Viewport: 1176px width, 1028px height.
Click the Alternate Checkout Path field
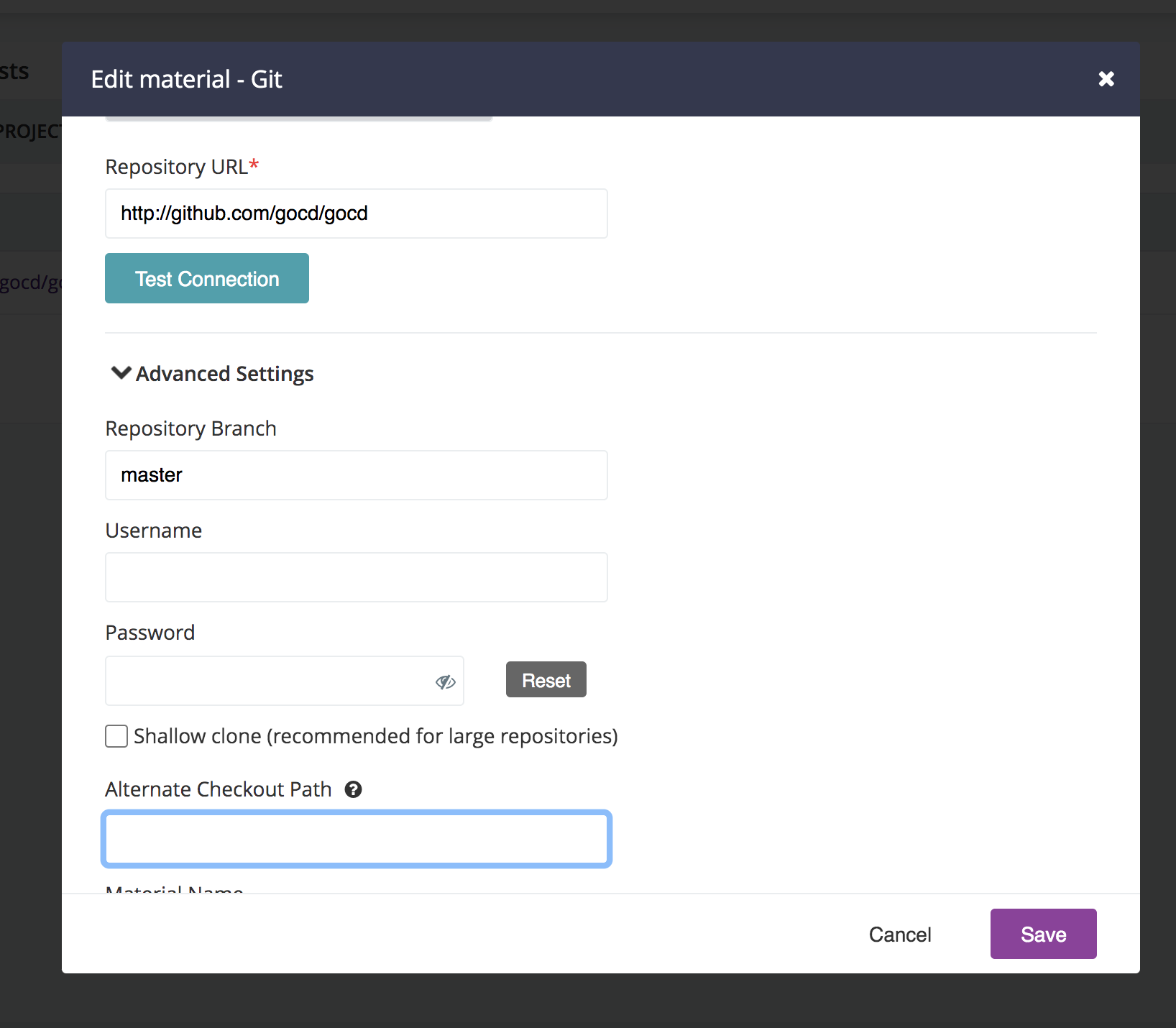click(357, 839)
